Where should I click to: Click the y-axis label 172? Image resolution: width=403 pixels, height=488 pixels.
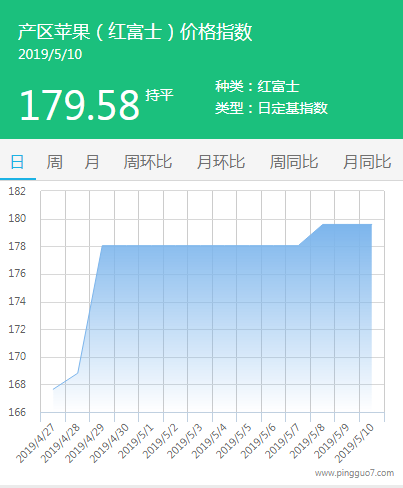17,329
